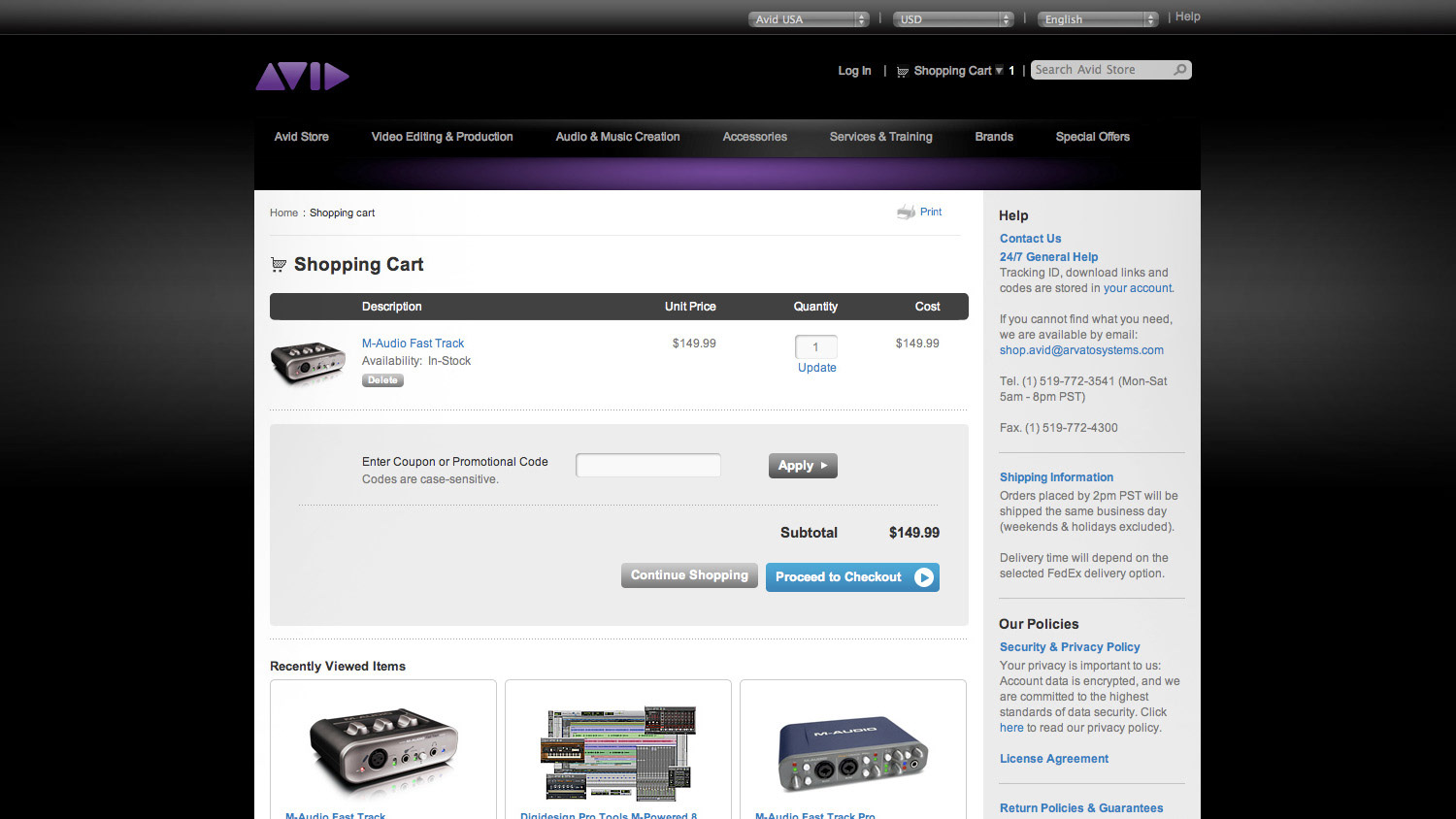Click Contact Us link

1030,239
